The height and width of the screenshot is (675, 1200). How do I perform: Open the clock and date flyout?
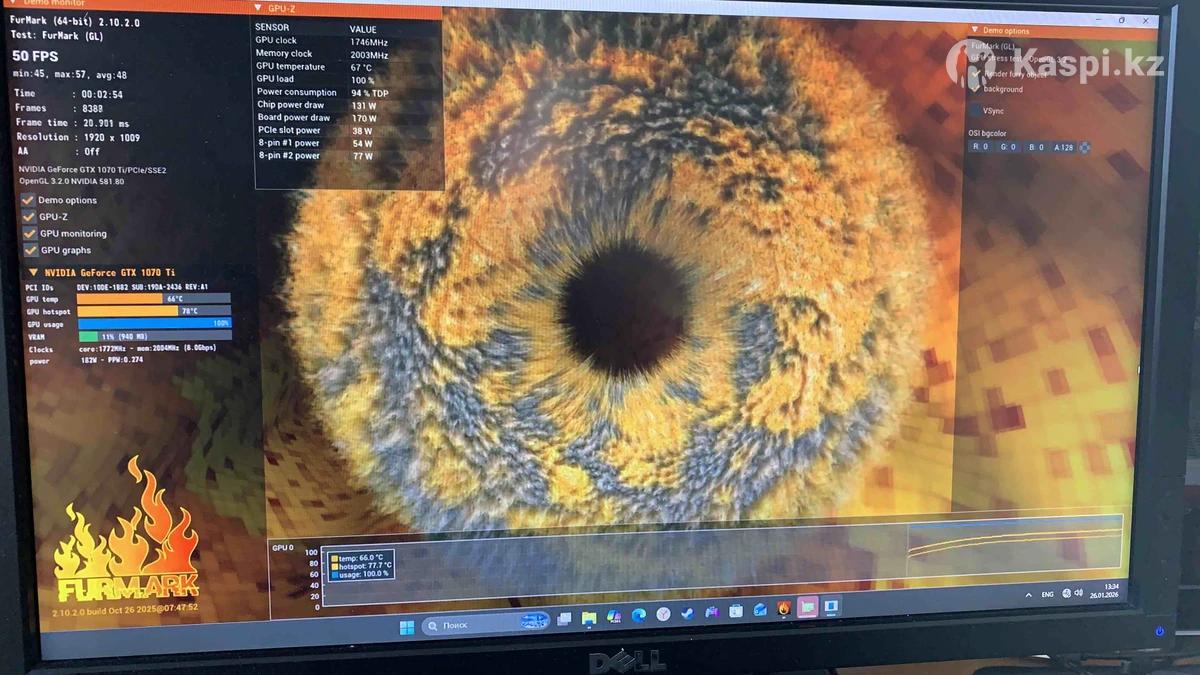[x=1111, y=590]
